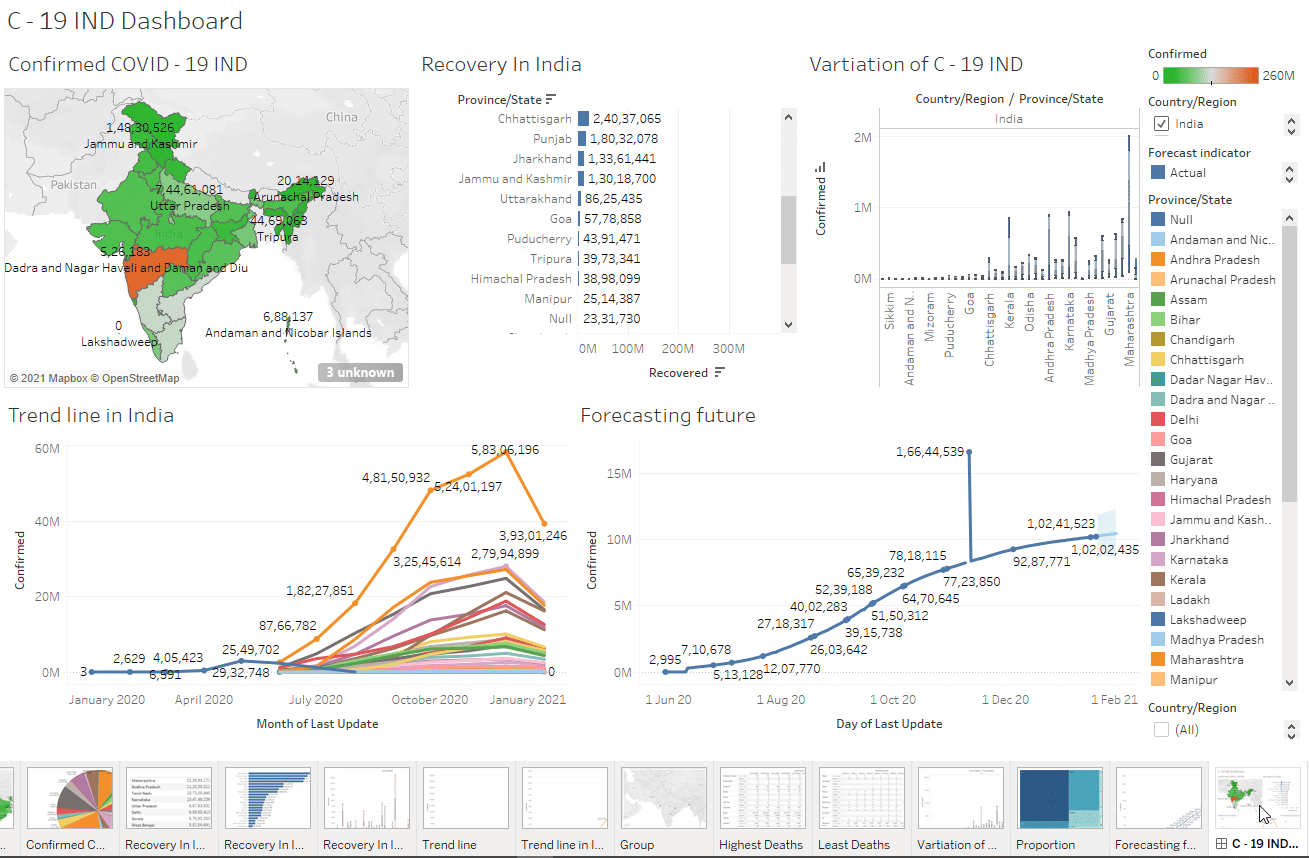Switch to the Least Deaths sheet tab
The height and width of the screenshot is (858, 1309).
click(x=855, y=843)
